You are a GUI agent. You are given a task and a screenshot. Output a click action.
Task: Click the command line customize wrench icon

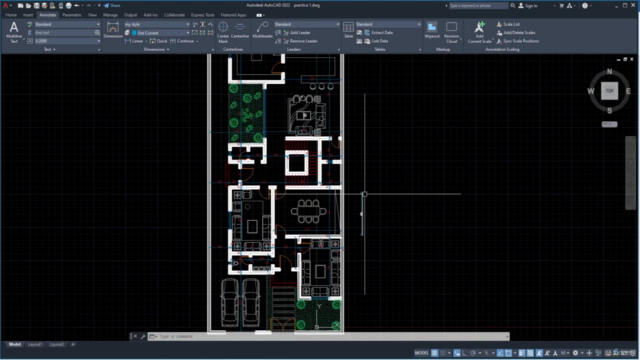point(143,336)
